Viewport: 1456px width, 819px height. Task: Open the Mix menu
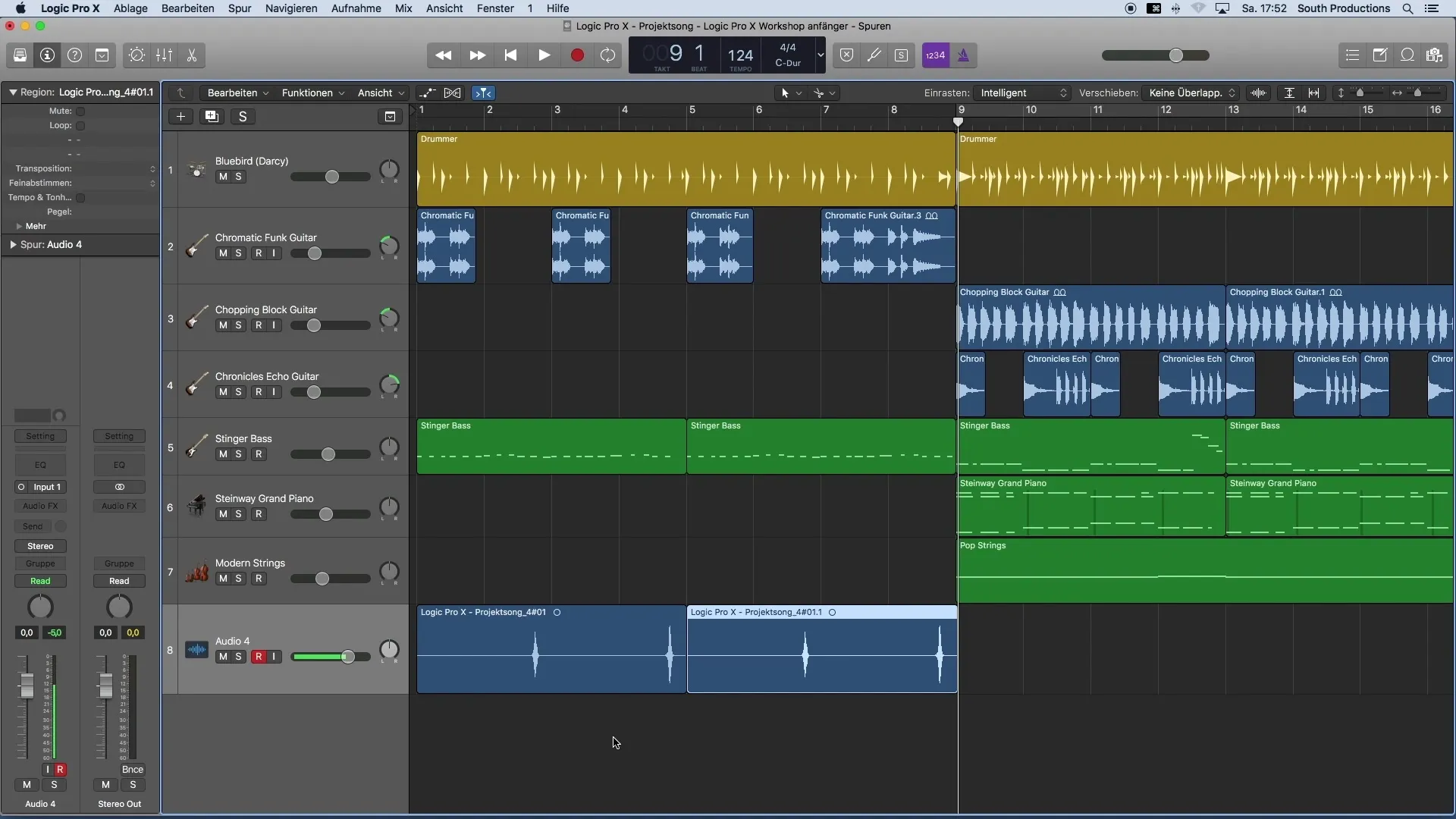coord(403,8)
